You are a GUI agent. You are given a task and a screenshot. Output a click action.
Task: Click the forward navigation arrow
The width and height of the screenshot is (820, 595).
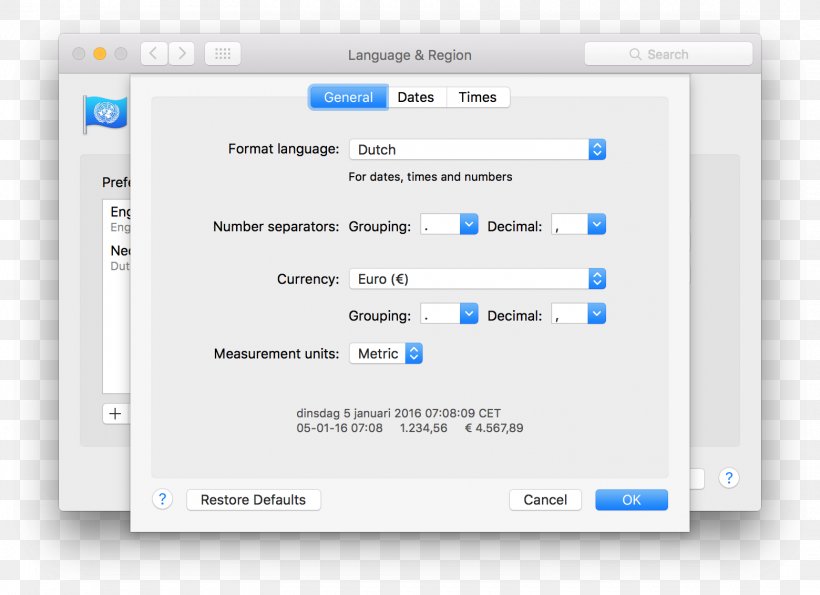181,54
